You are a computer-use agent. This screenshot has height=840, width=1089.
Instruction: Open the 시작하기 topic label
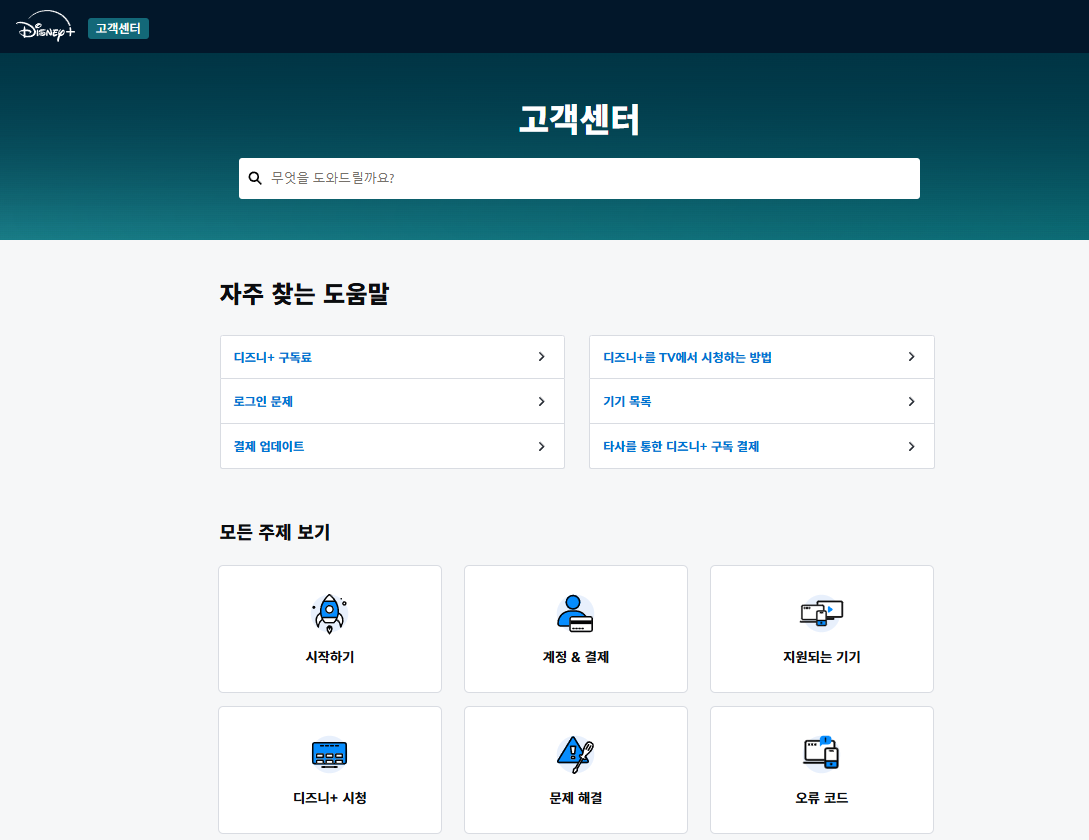point(330,657)
